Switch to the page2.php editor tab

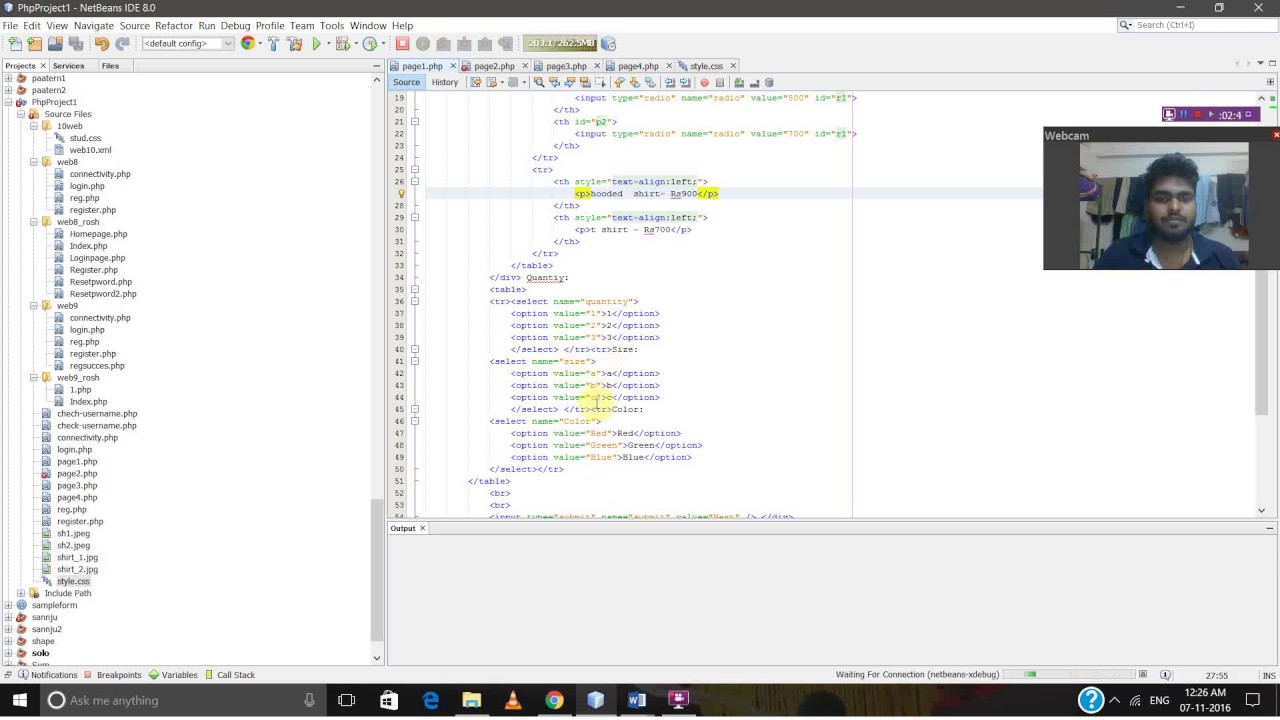click(494, 66)
